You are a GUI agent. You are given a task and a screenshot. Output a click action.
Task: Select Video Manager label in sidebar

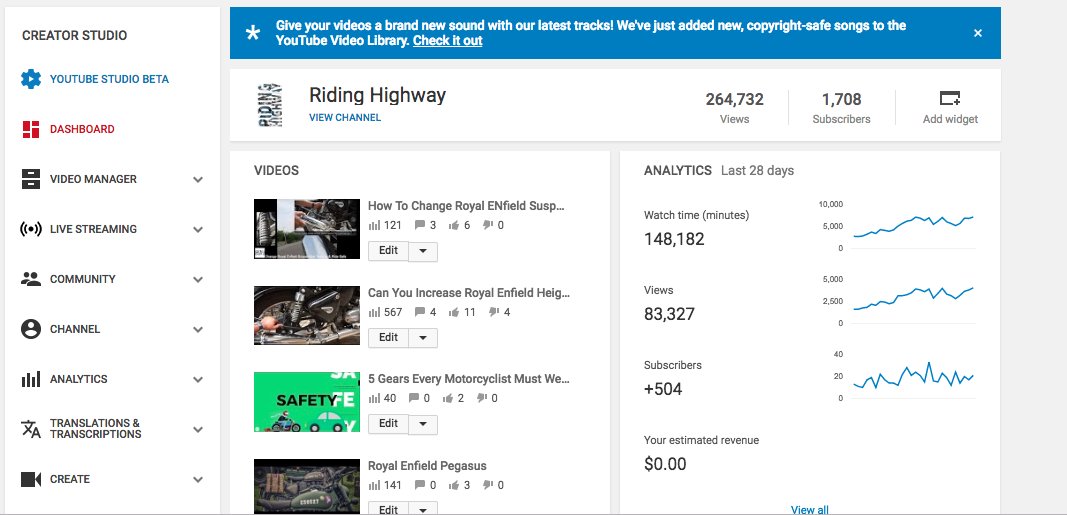coord(93,179)
